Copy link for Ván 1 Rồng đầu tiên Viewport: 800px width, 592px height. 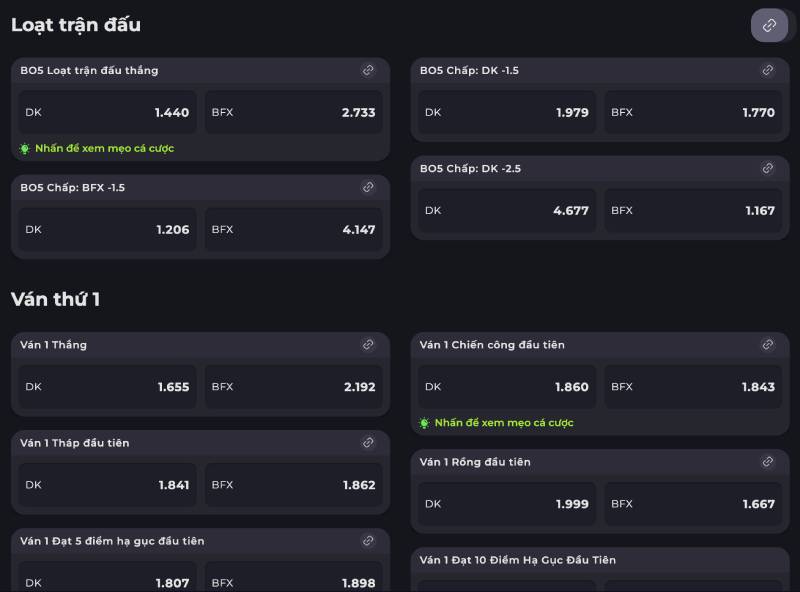click(767, 462)
